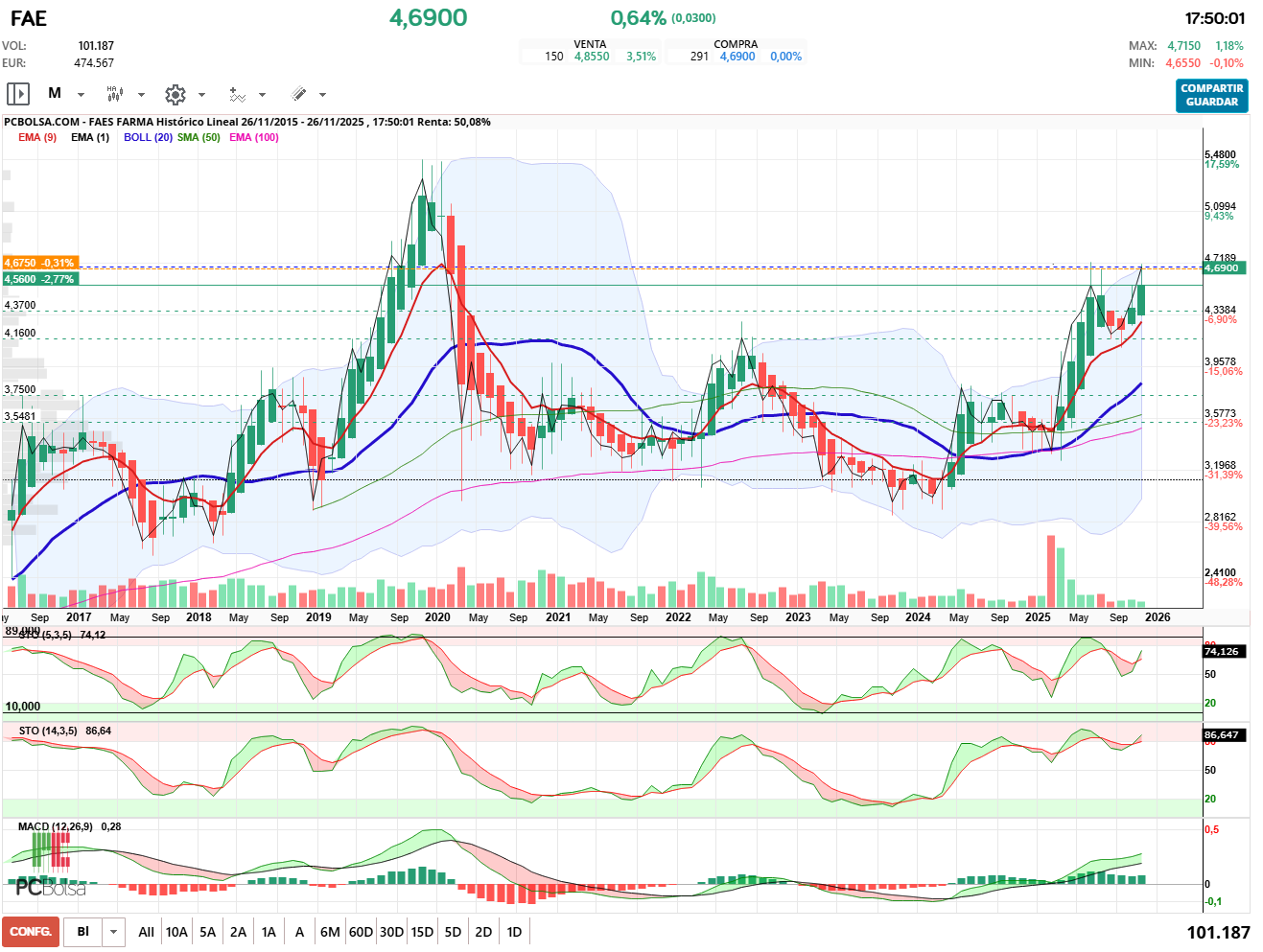This screenshot has height=952, width=1263.
Task: Expand the drawing tools dropdown arrow
Action: click(x=322, y=95)
